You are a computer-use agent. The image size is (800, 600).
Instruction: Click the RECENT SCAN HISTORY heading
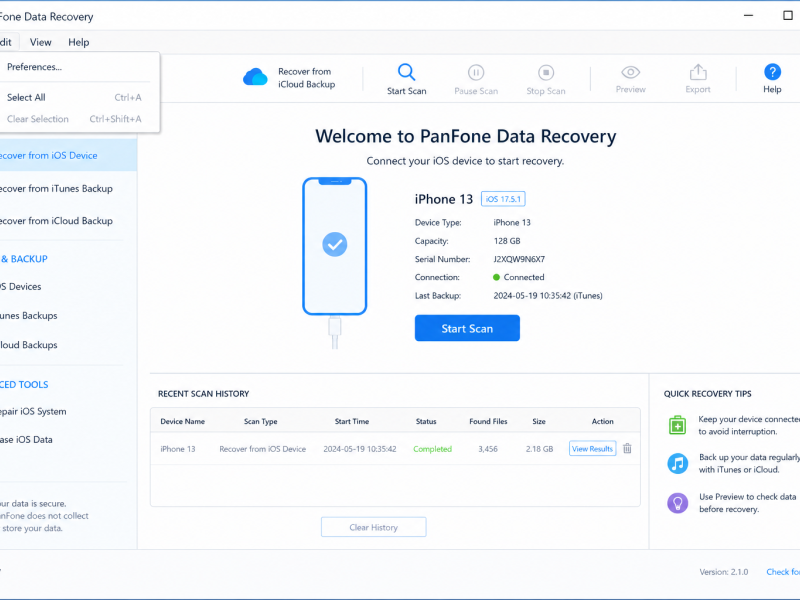(204, 394)
